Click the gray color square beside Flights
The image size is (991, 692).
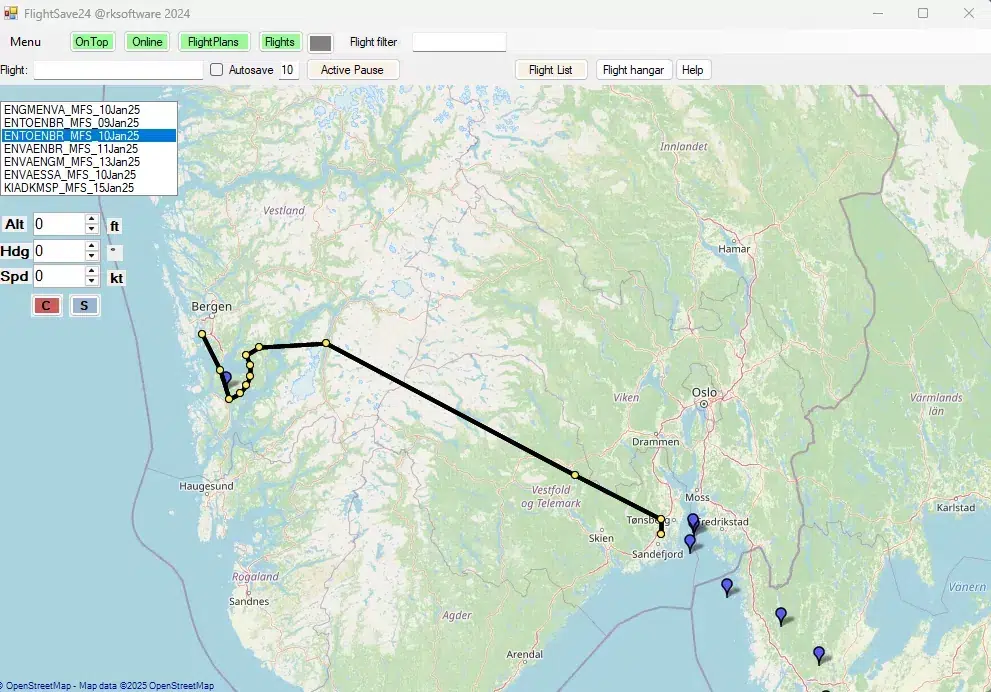[320, 43]
